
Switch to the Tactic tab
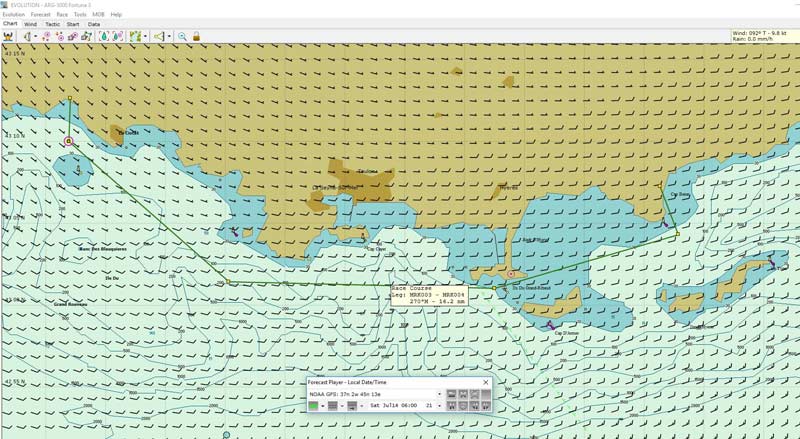52,24
